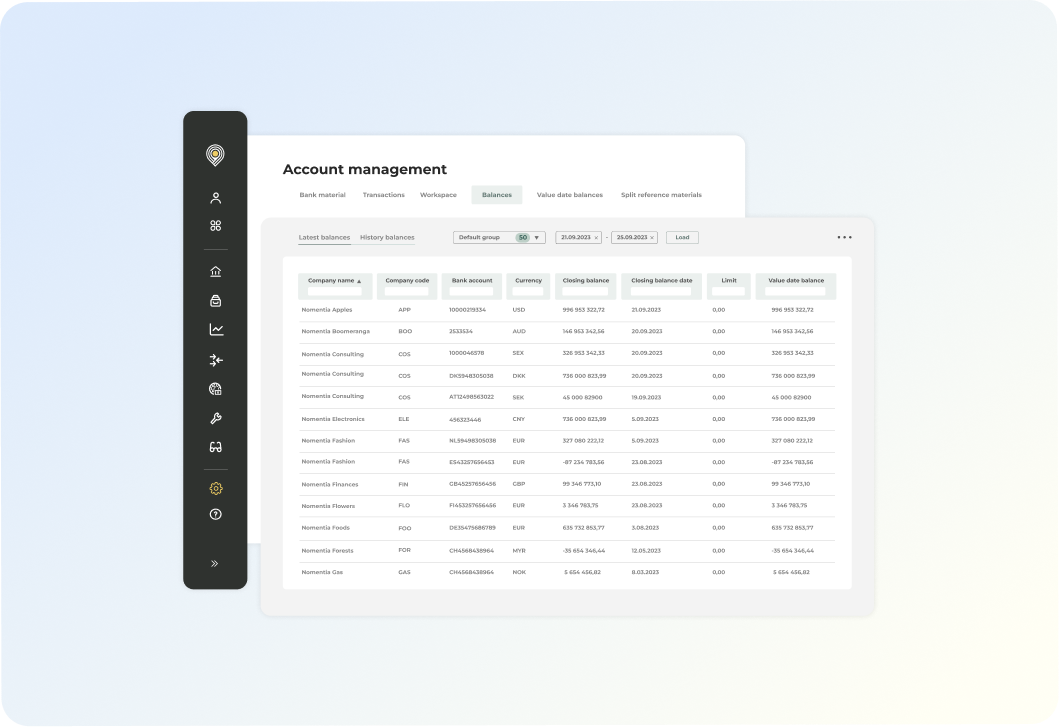Click the Nomentia logo icon in sidebar

point(215,155)
